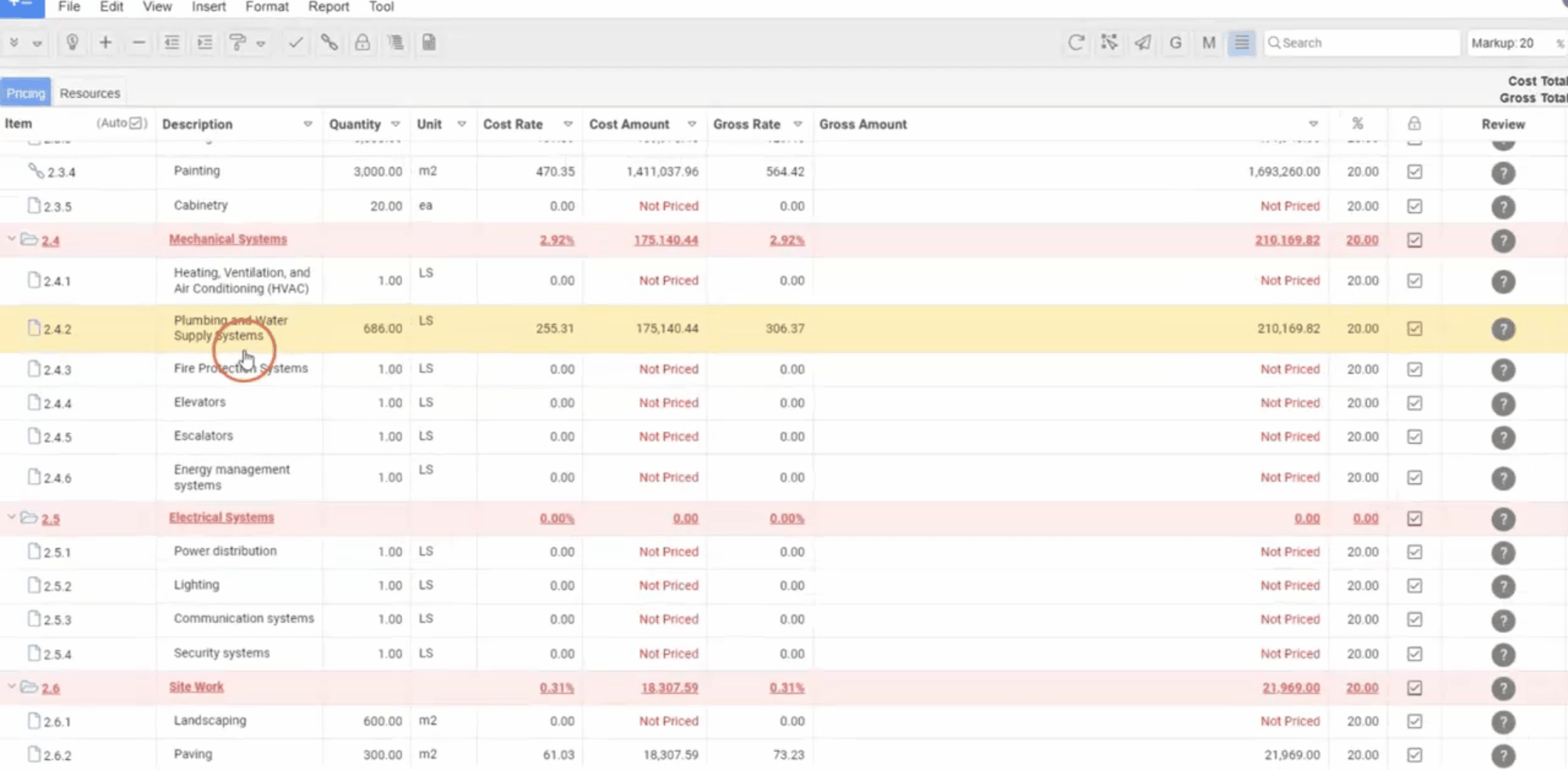This screenshot has width=1568, height=770.
Task: Click the outdent toolbar icon
Action: point(172,43)
